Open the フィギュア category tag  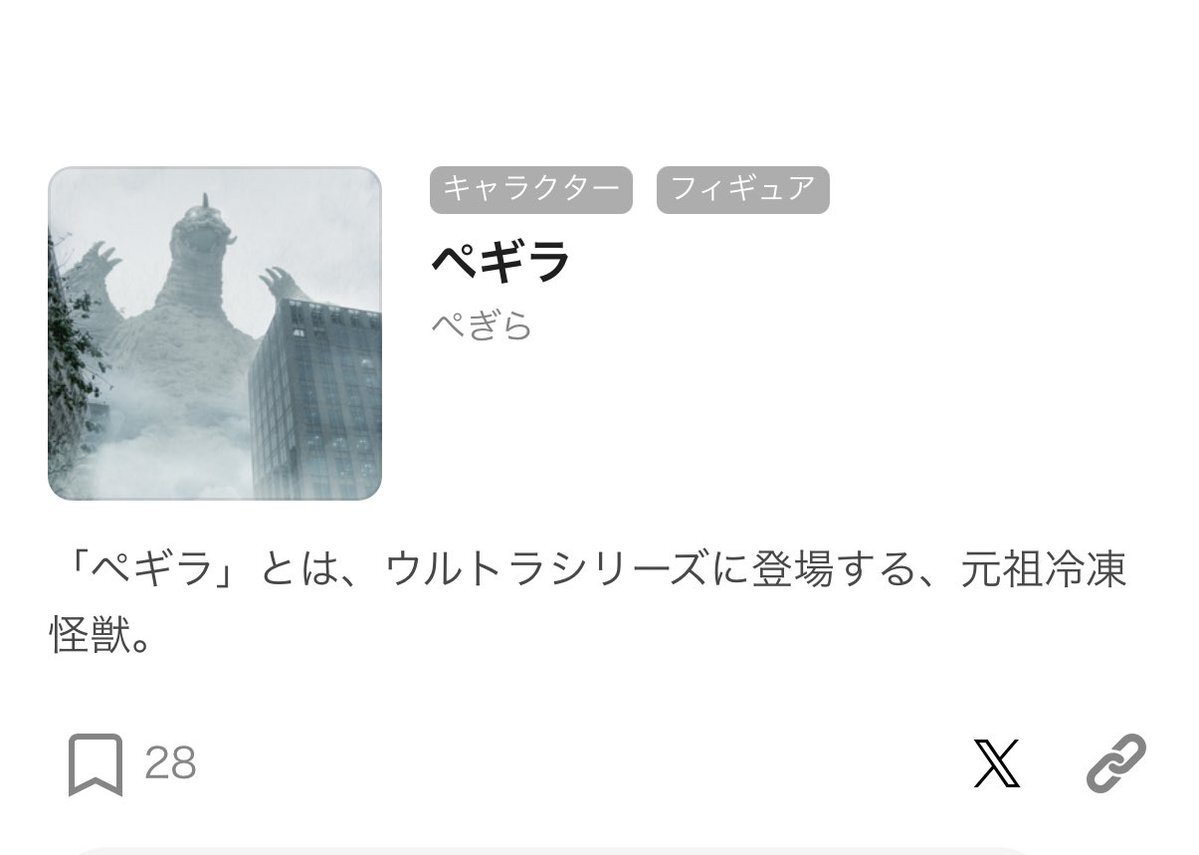[742, 190]
